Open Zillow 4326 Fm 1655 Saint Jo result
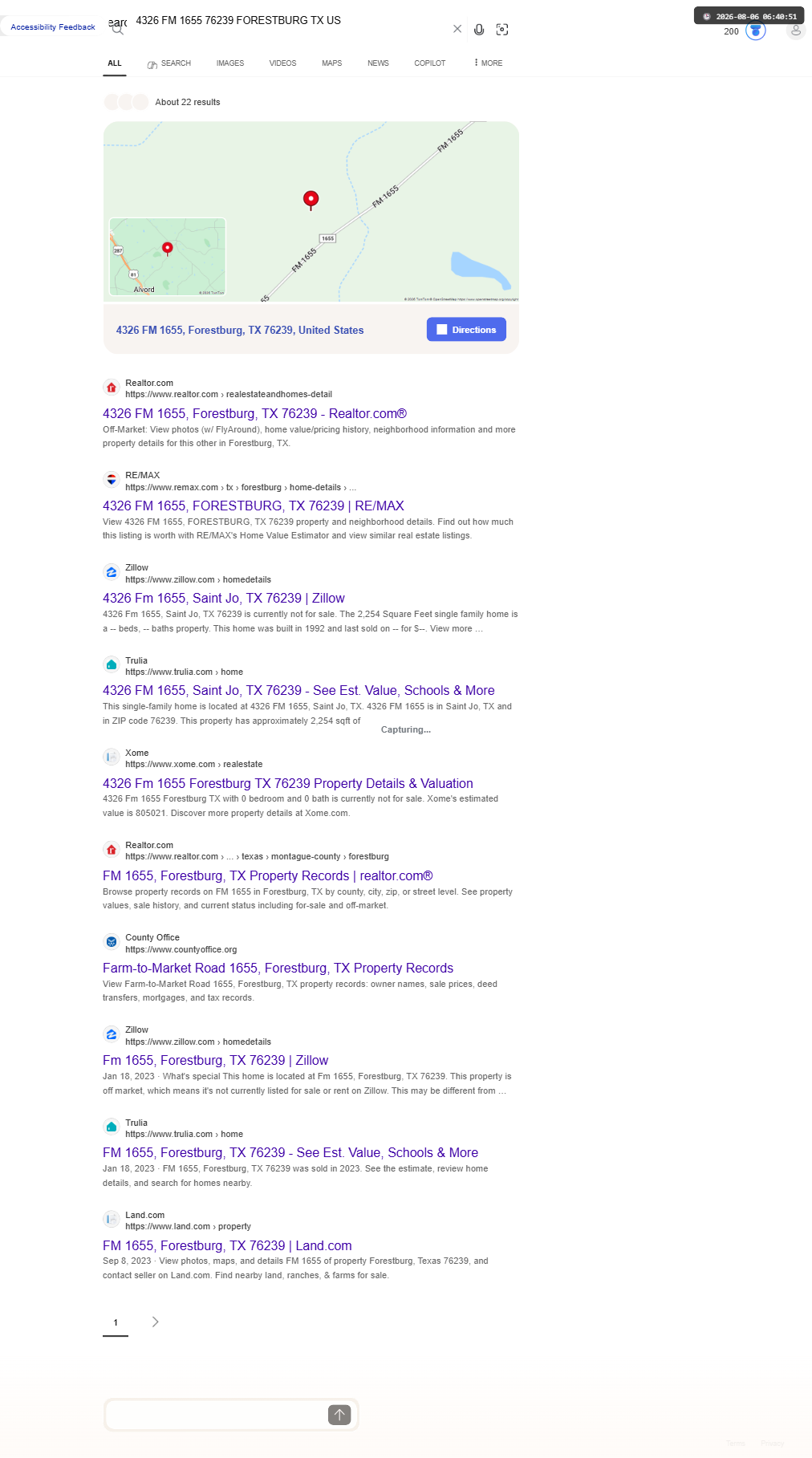 (224, 599)
